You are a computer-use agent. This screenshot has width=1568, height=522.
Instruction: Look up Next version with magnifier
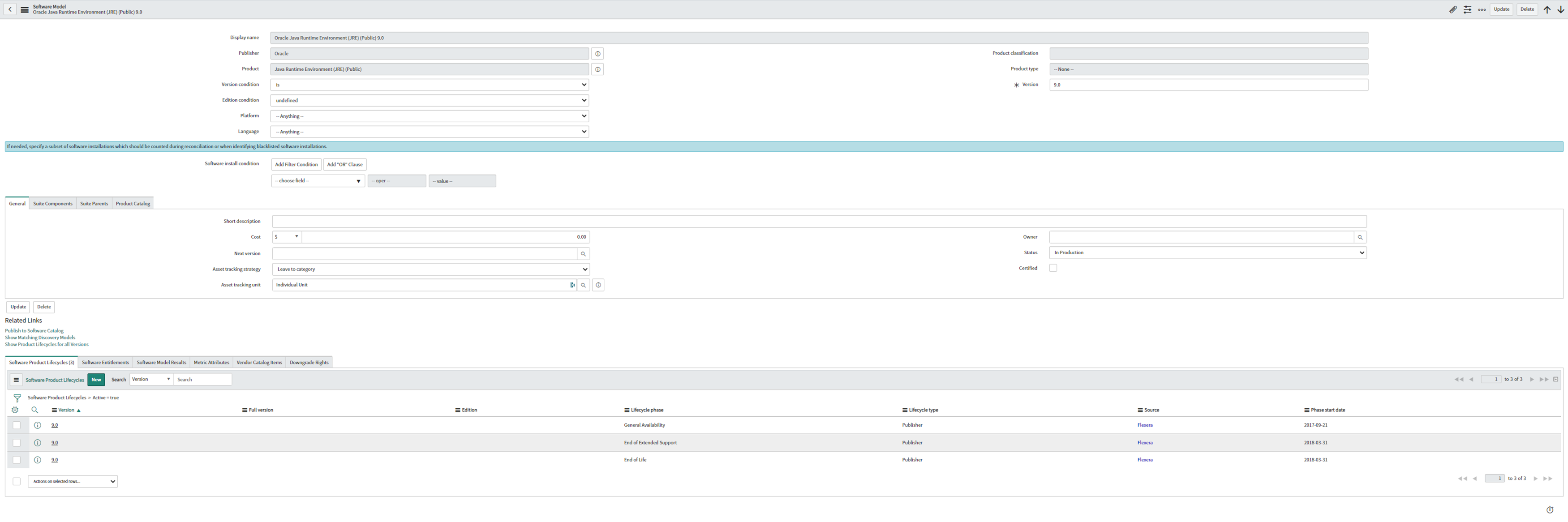tap(583, 254)
